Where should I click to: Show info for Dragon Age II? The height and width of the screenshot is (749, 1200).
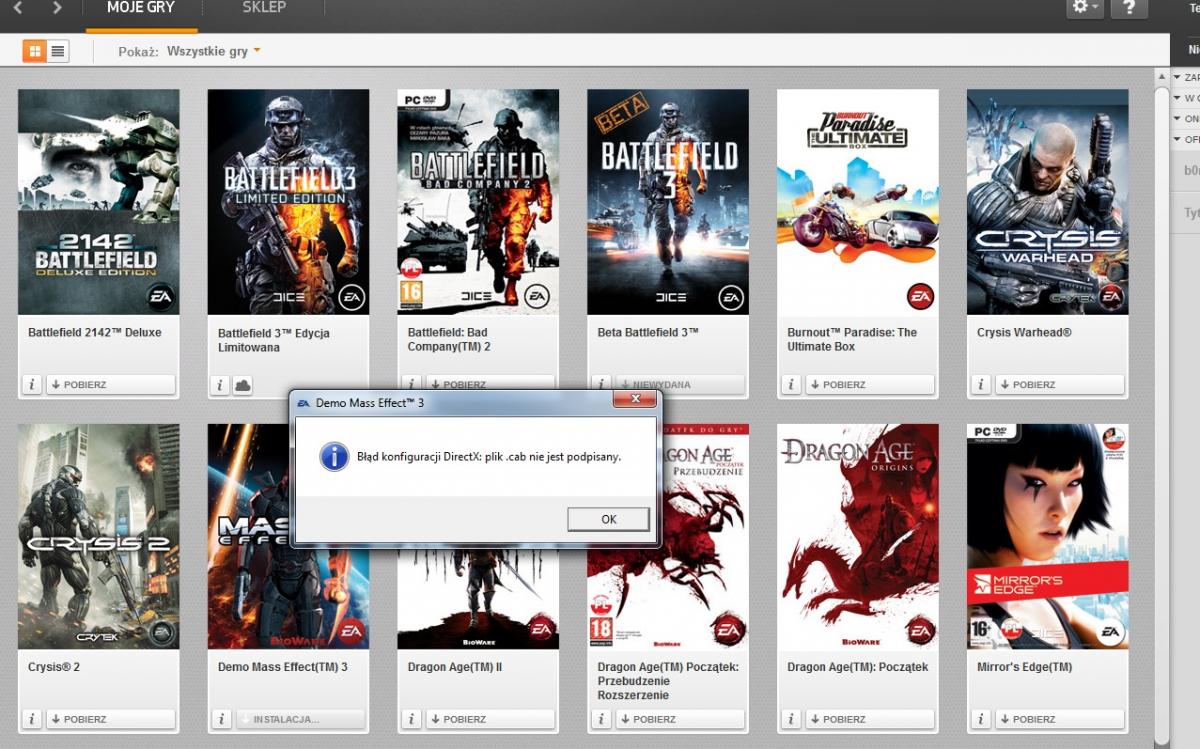coord(411,719)
